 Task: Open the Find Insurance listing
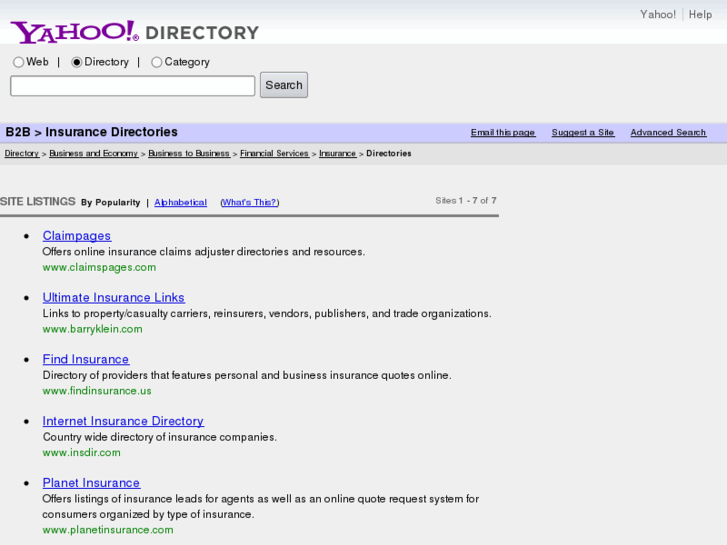pyautogui.click(x=86, y=359)
